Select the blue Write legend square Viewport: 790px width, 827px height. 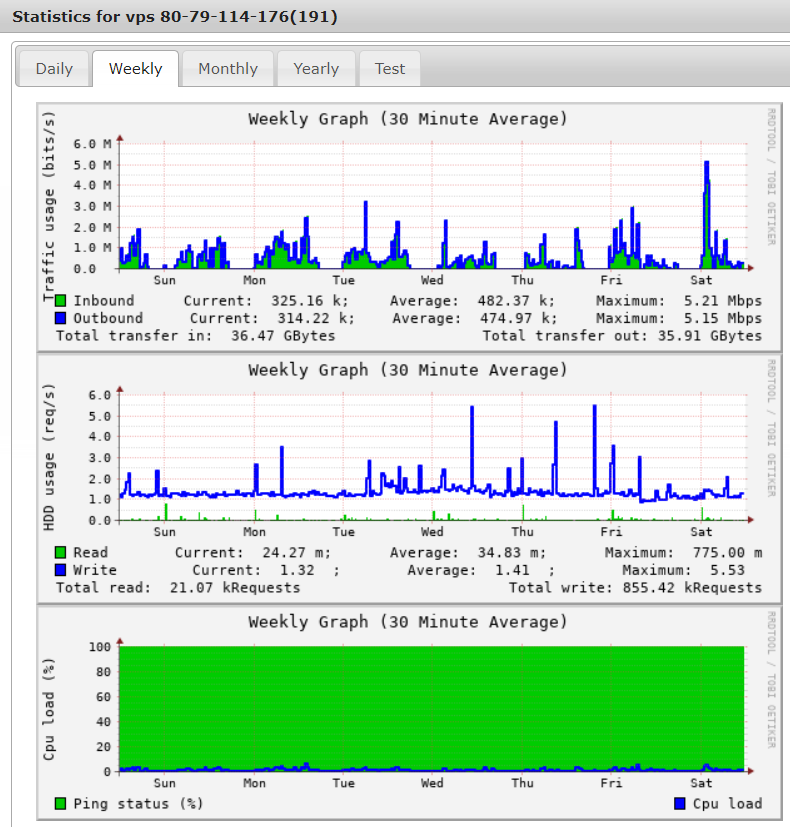coord(61,570)
